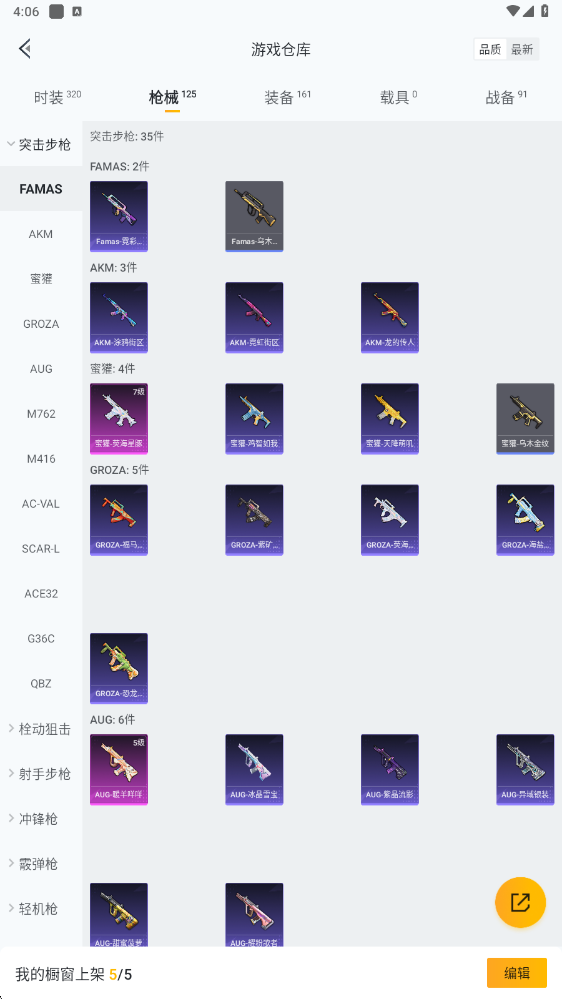Open the level 7 pink 蜜獾 skin

click(x=119, y=419)
